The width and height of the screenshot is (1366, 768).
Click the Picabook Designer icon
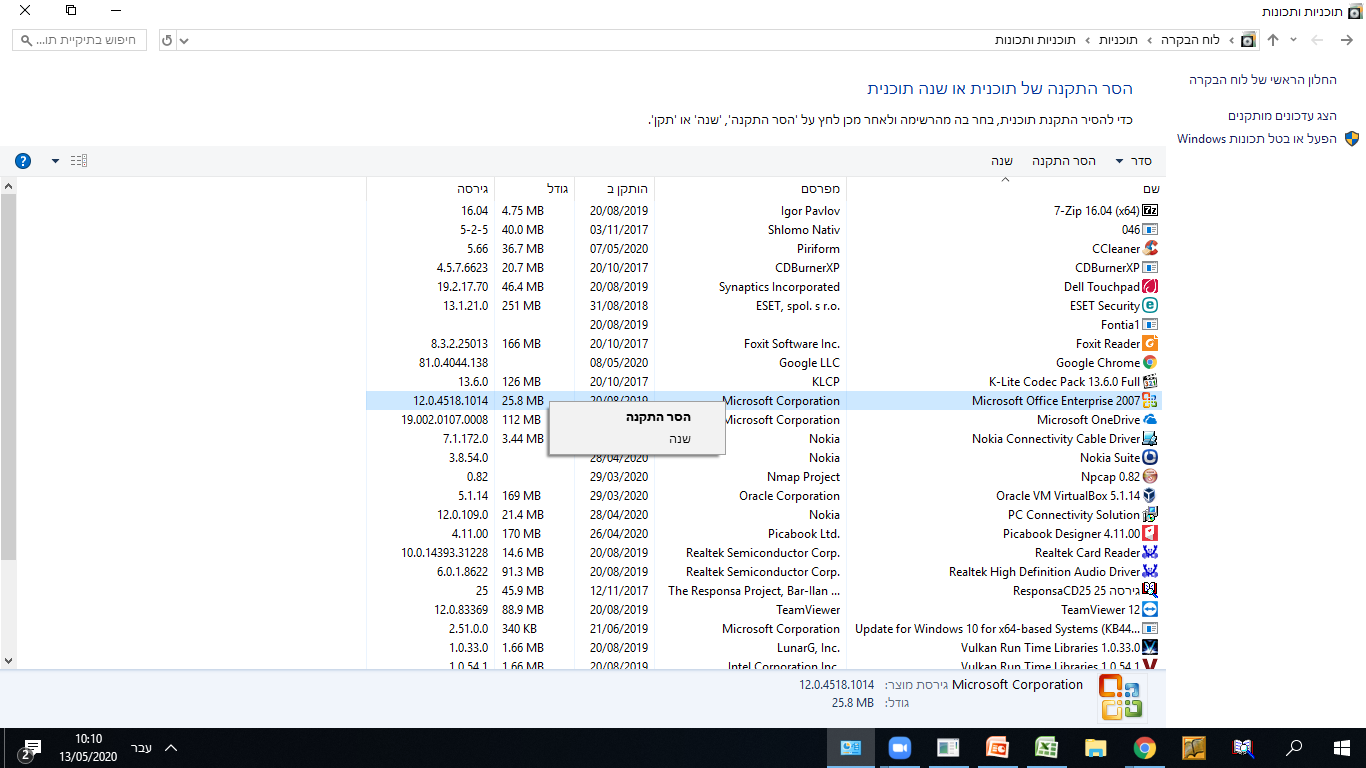pyautogui.click(x=1150, y=534)
